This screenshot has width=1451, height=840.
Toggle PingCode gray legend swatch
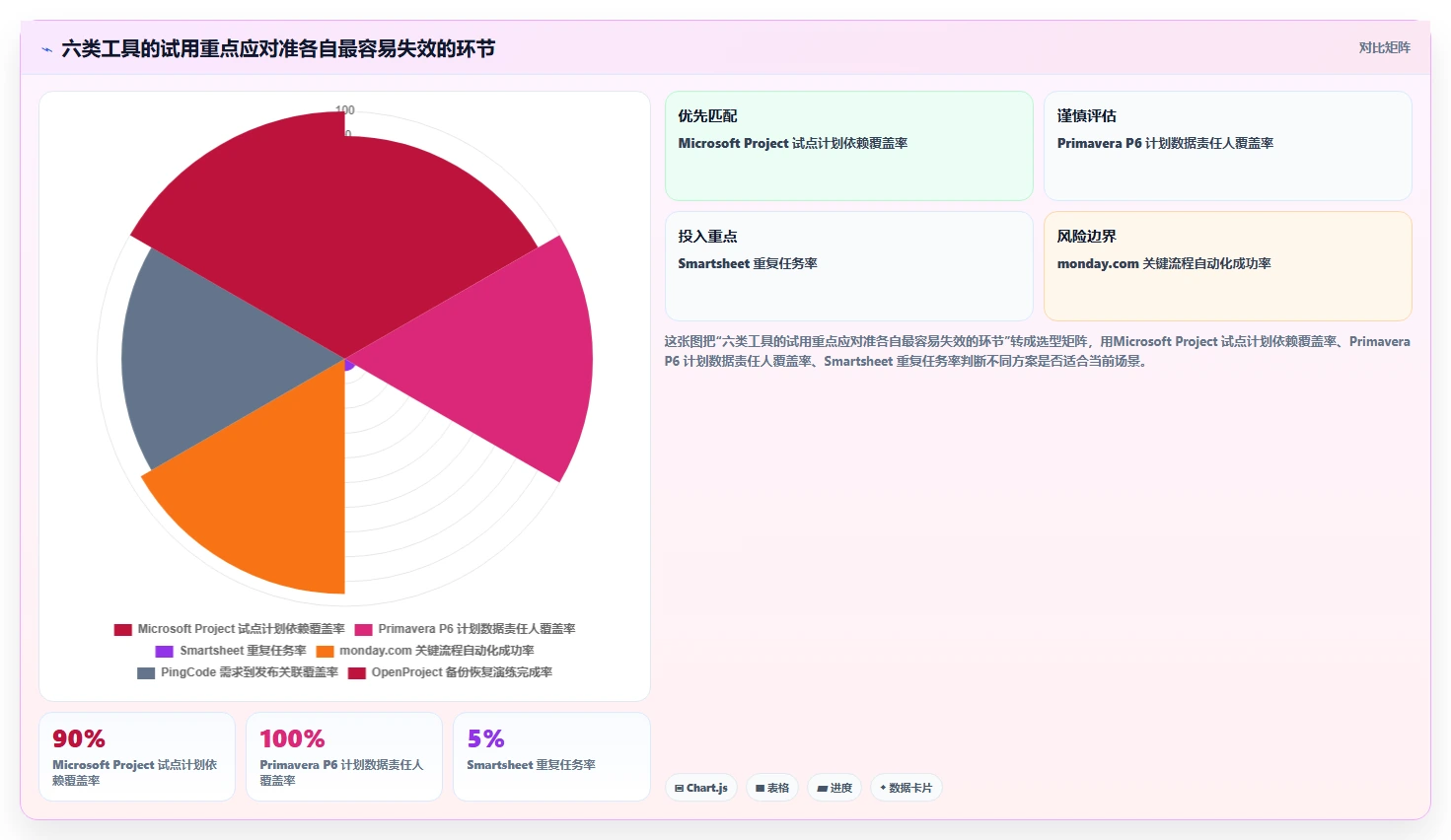pyautogui.click(x=146, y=672)
